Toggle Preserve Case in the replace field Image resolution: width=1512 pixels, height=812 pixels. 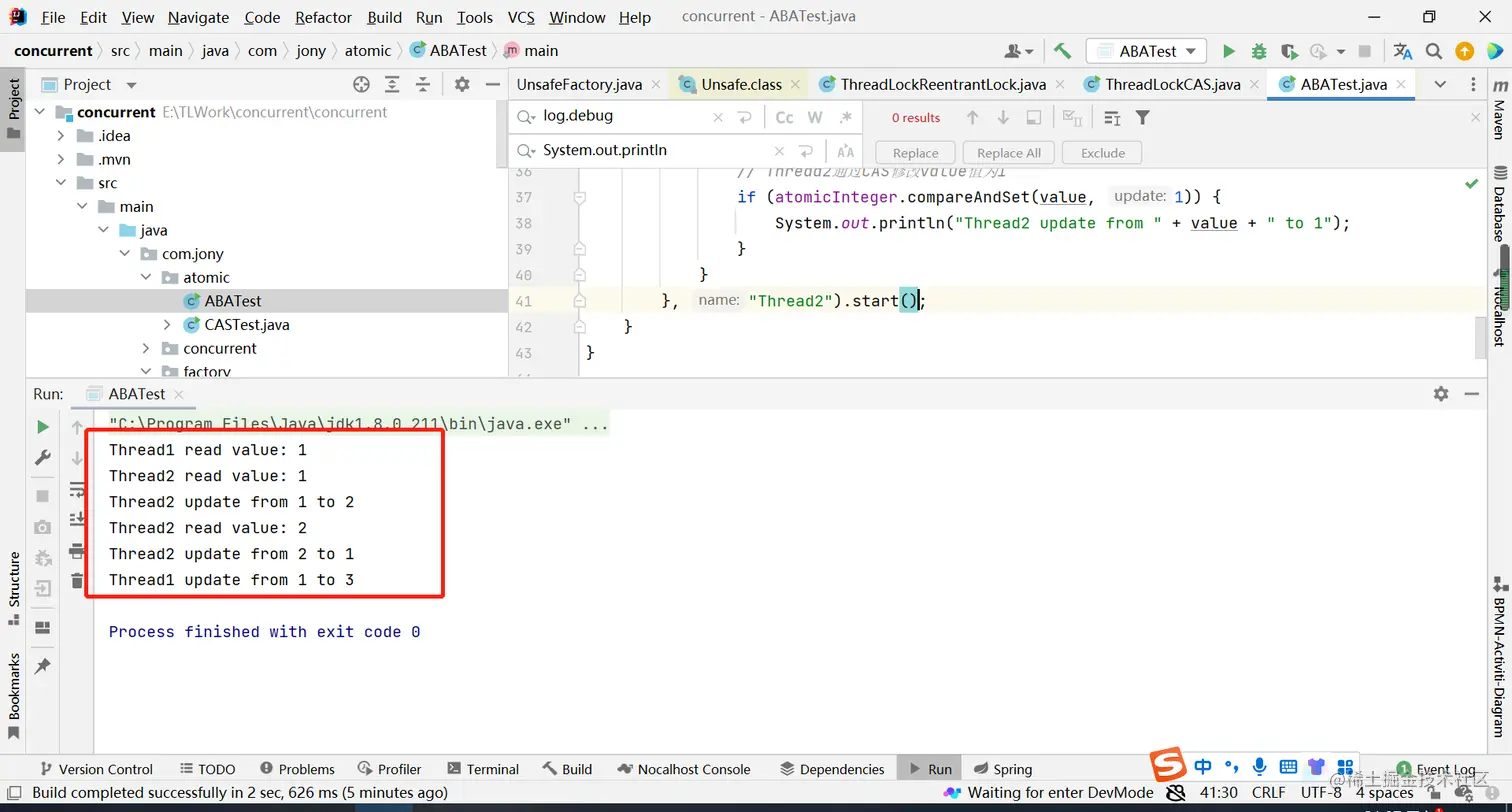click(846, 152)
